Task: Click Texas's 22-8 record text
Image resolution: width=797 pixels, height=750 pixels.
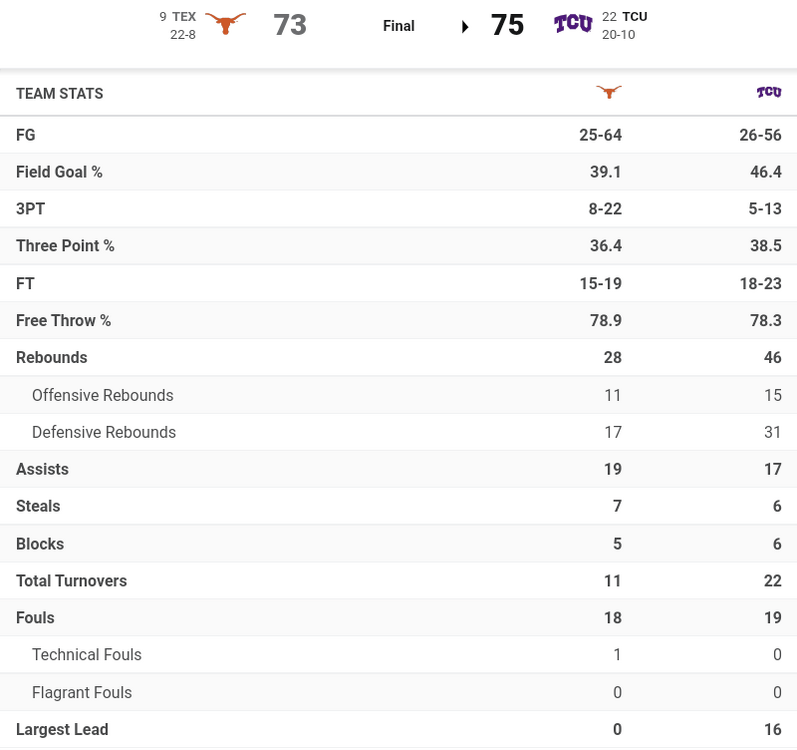Action: [x=183, y=34]
